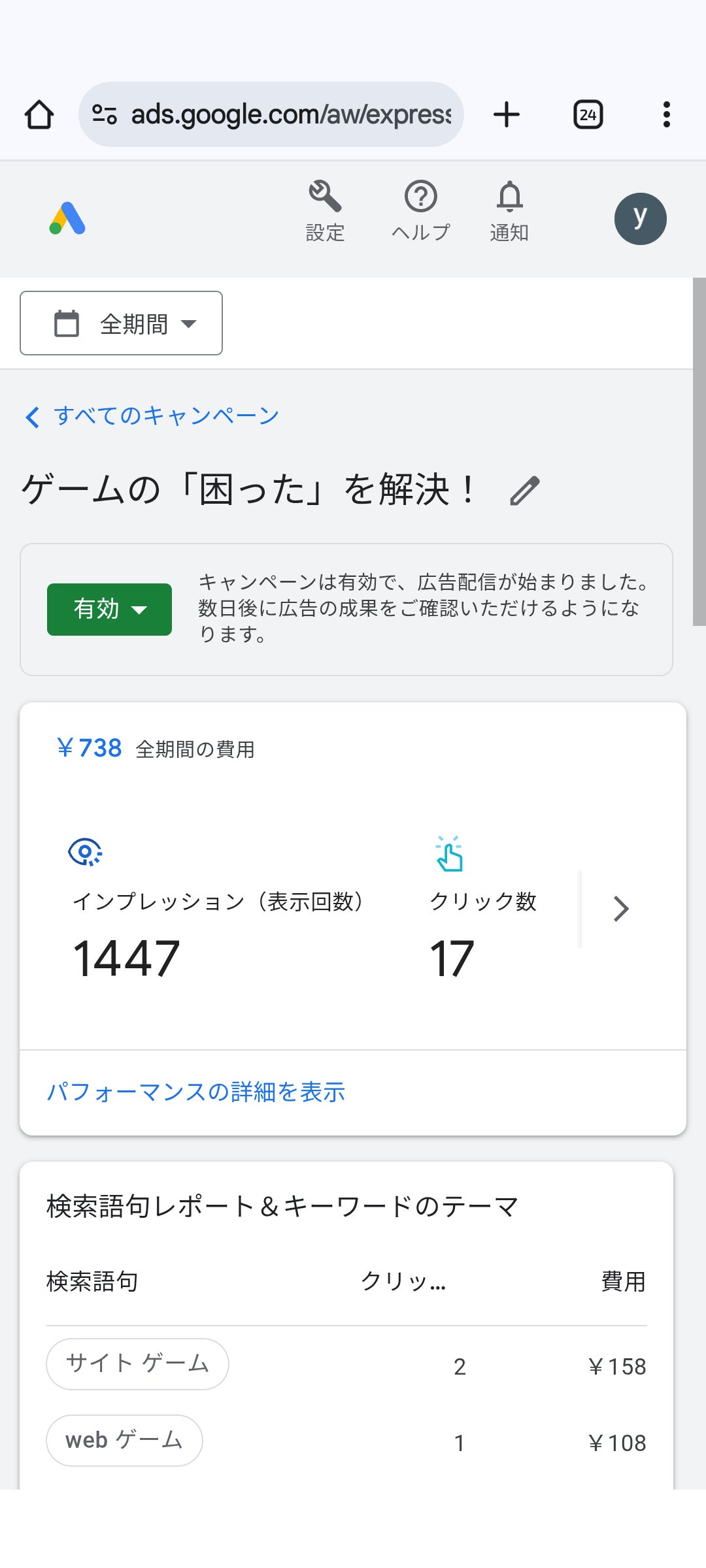Expand the 有効 campaign status dropdown
This screenshot has height=1568, width=706.
coord(109,610)
